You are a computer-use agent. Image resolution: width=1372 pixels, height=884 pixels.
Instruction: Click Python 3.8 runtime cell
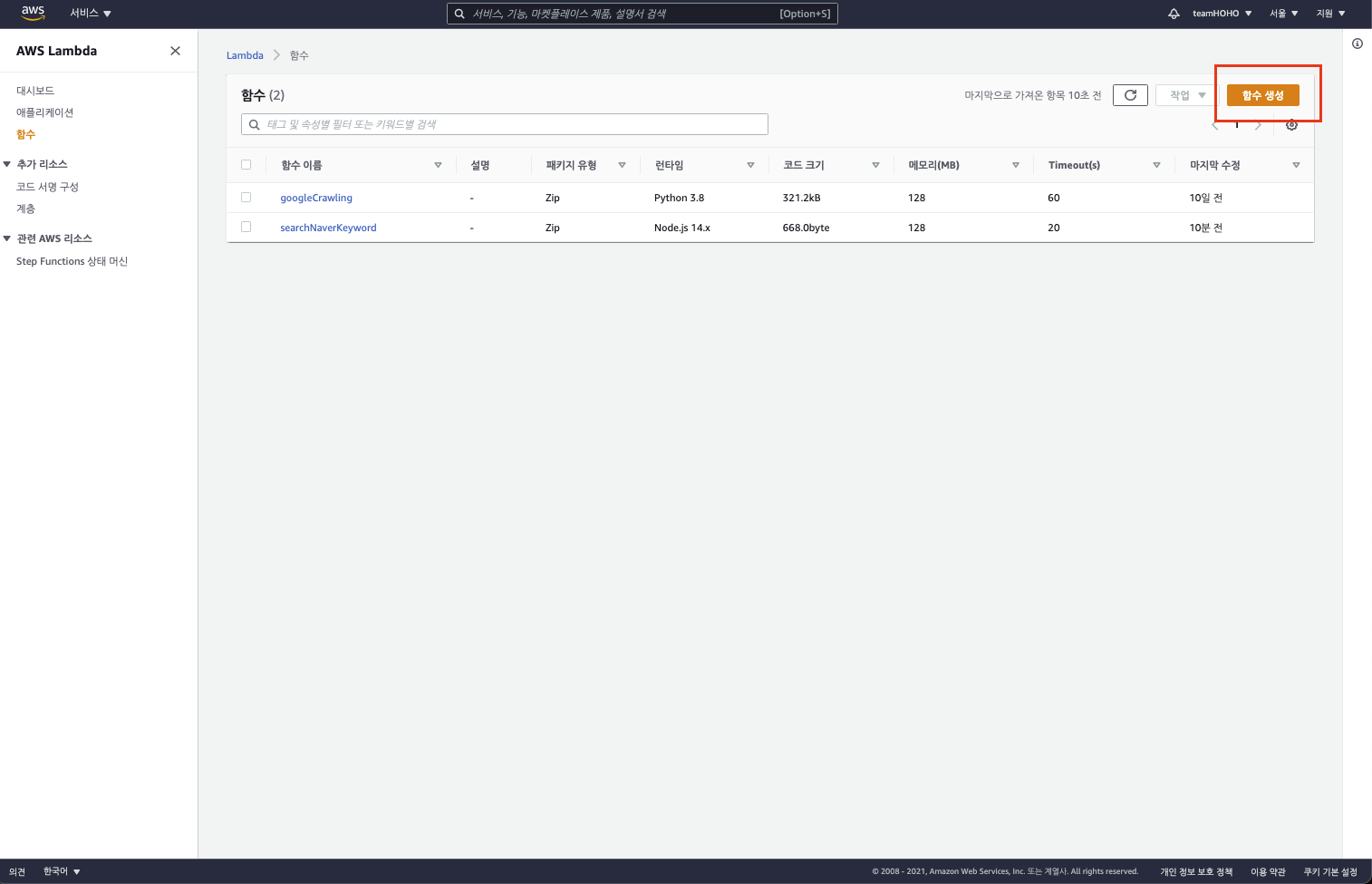pyautogui.click(x=679, y=198)
